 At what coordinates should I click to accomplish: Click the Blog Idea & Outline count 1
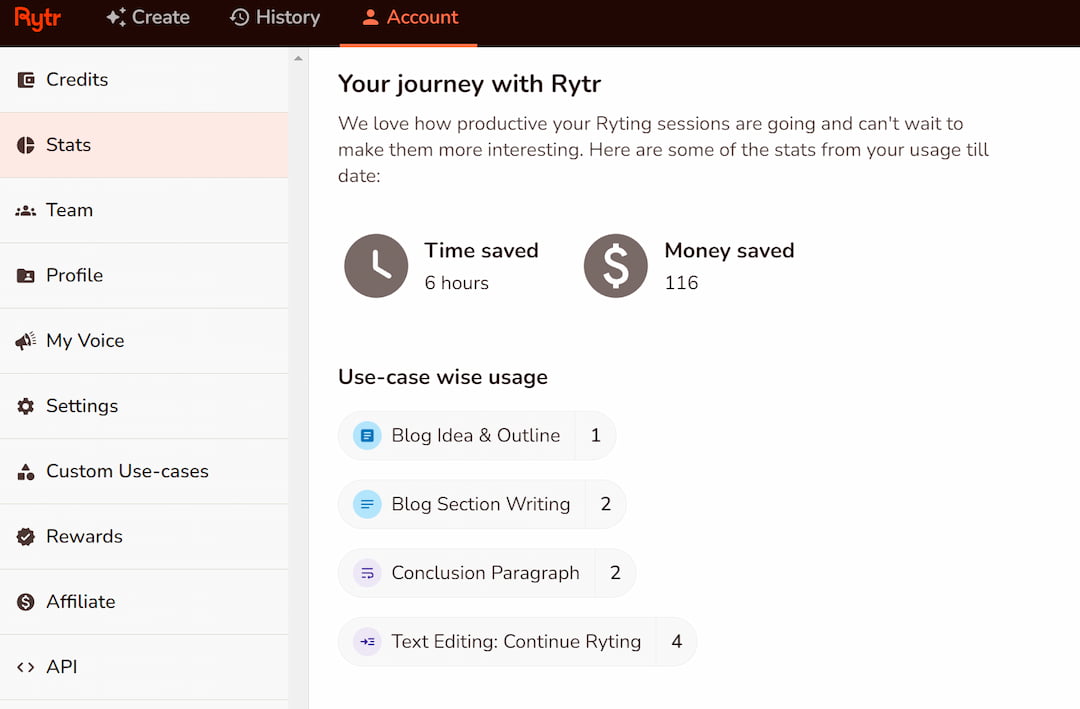[596, 435]
